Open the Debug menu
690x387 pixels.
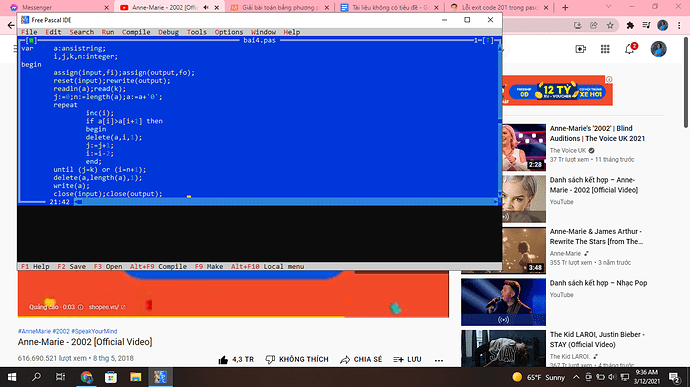pos(169,32)
